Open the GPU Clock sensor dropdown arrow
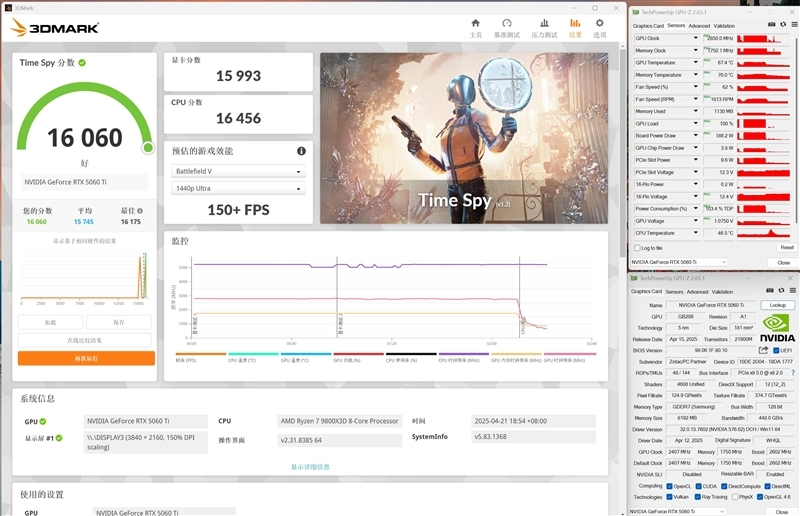Image resolution: width=800 pixels, height=516 pixels. coord(695,38)
